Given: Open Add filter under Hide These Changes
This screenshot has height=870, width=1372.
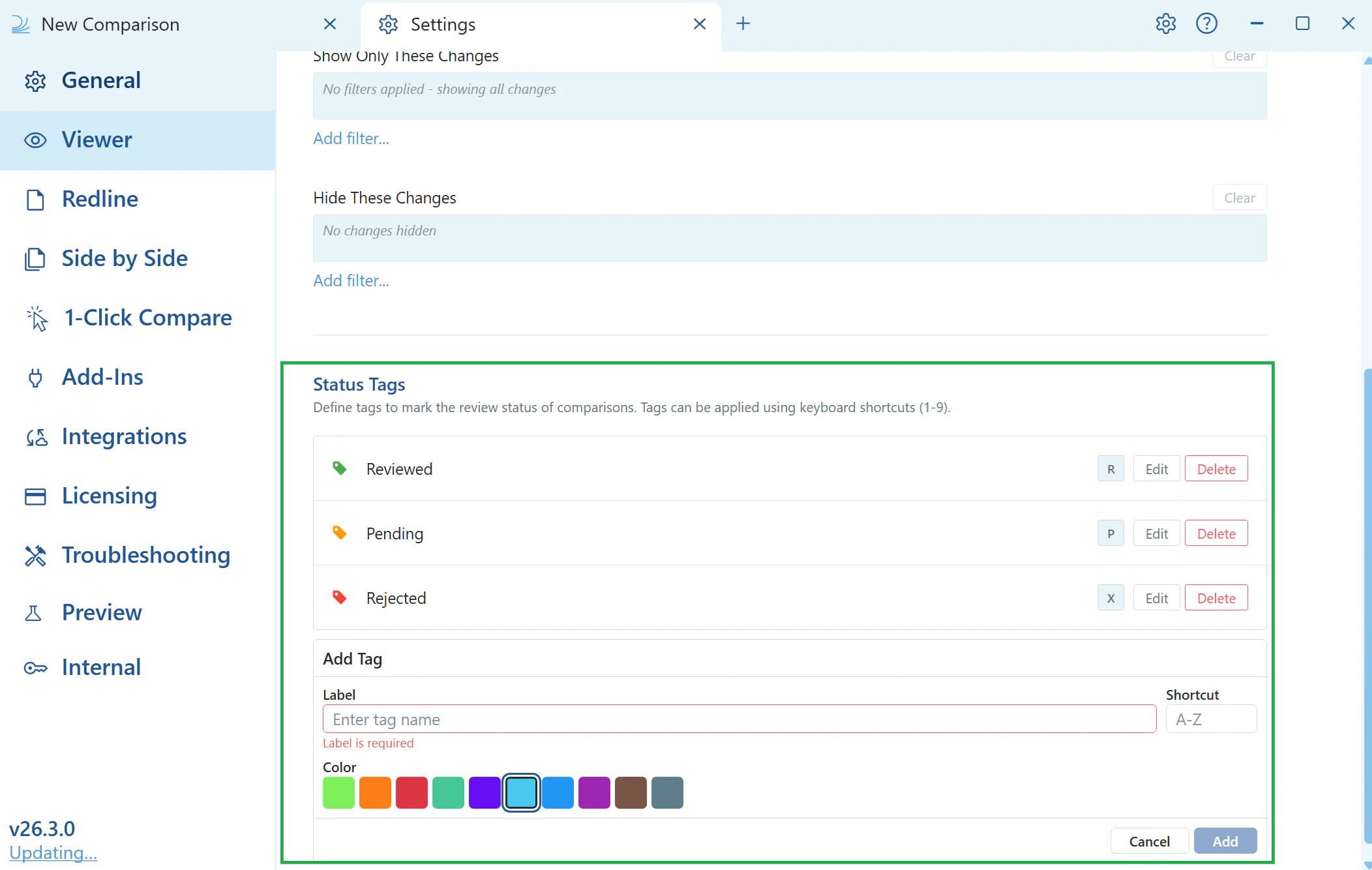Looking at the screenshot, I should pos(351,280).
